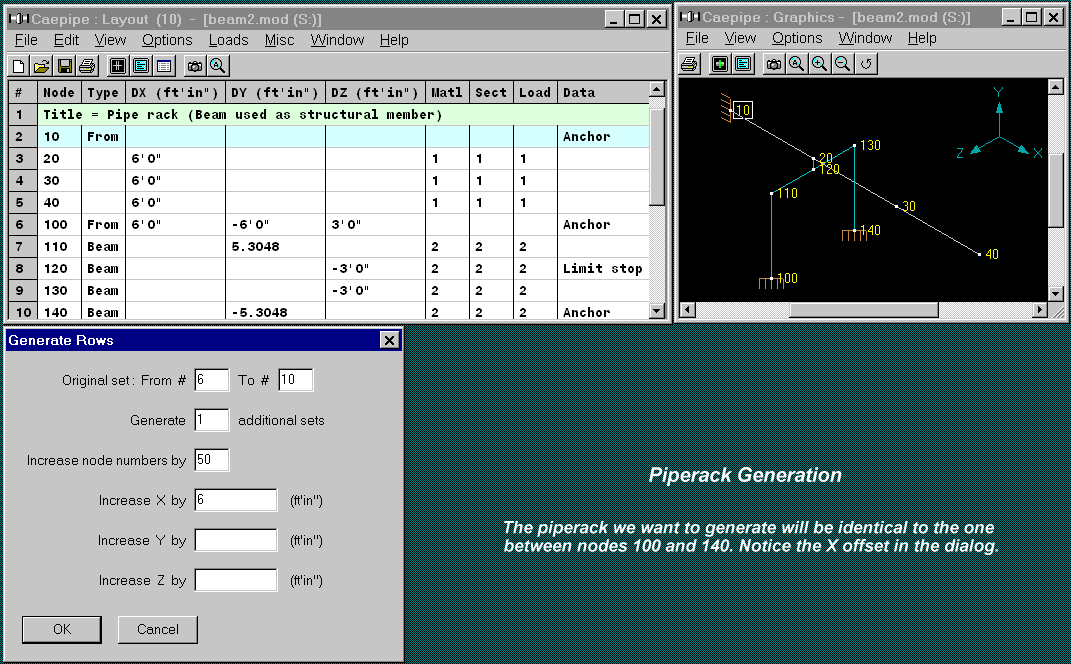This screenshot has height=664, width=1071.
Task: Click the Increase Z by field
Action: pos(236,580)
